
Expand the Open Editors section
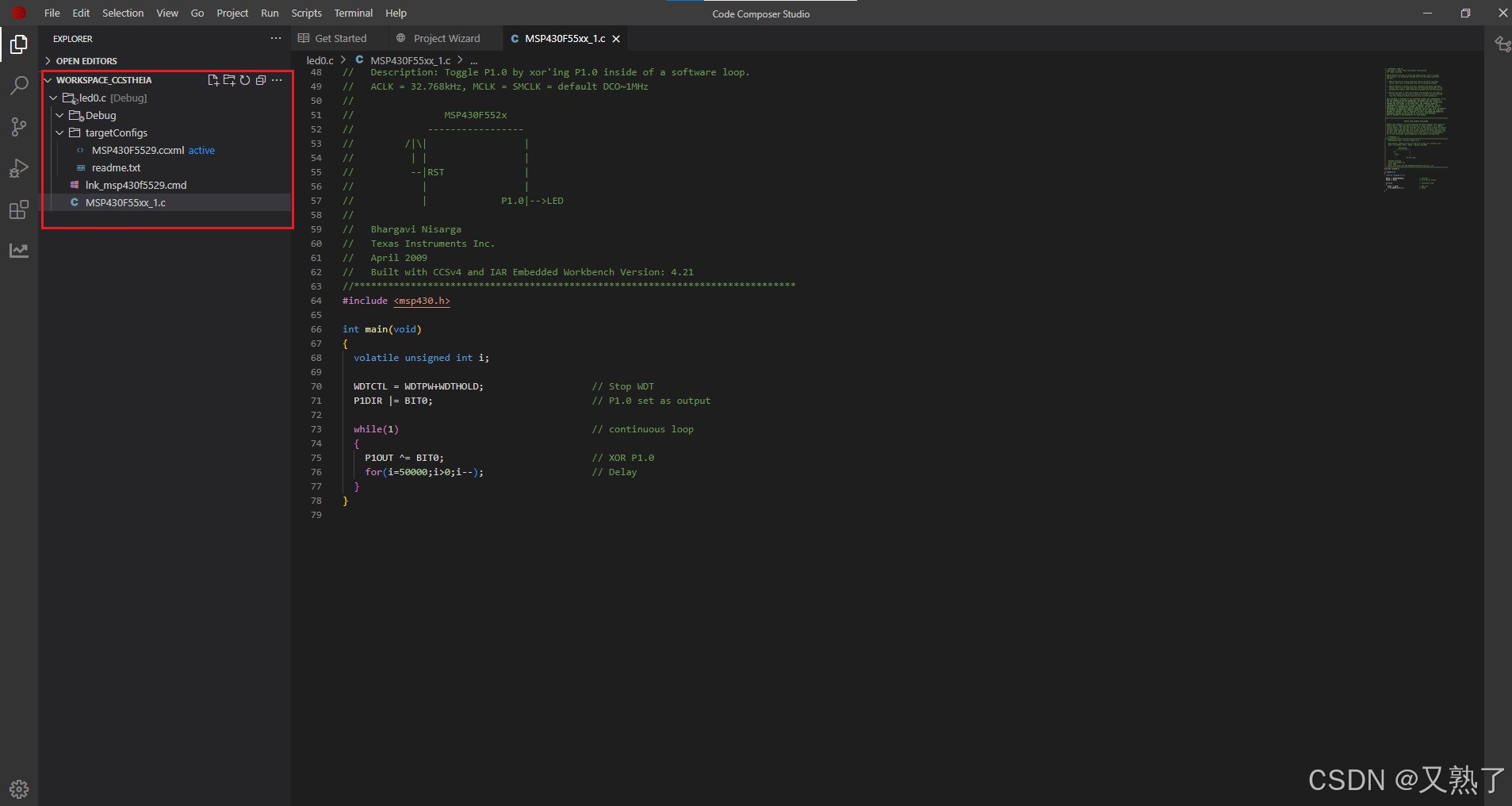point(48,60)
